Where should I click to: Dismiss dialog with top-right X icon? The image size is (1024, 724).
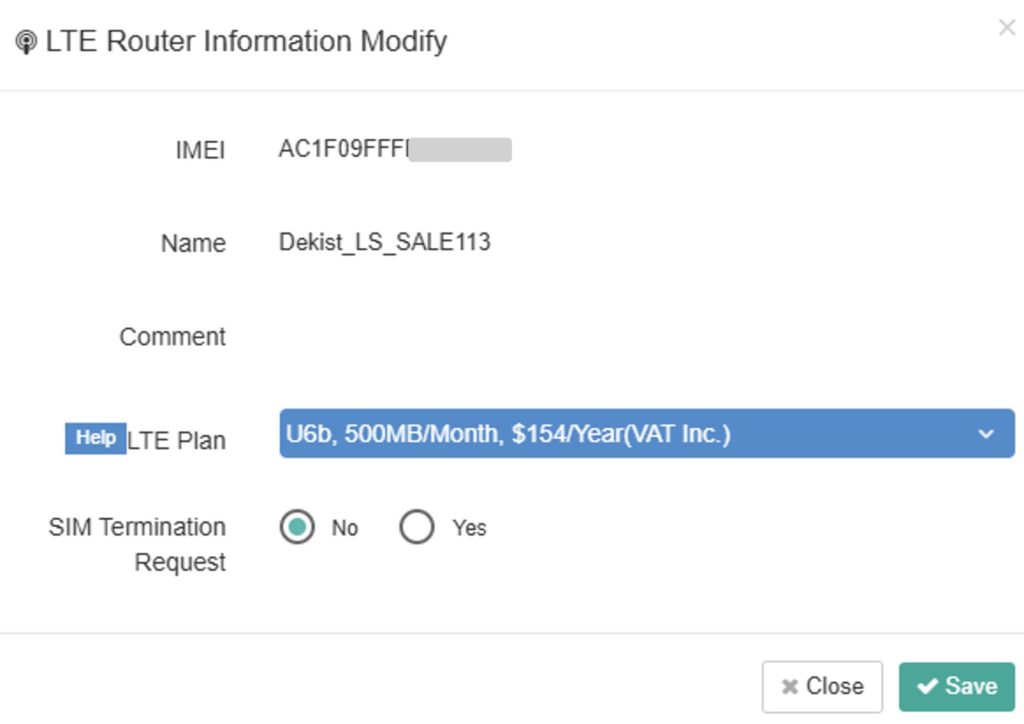coord(1007,27)
